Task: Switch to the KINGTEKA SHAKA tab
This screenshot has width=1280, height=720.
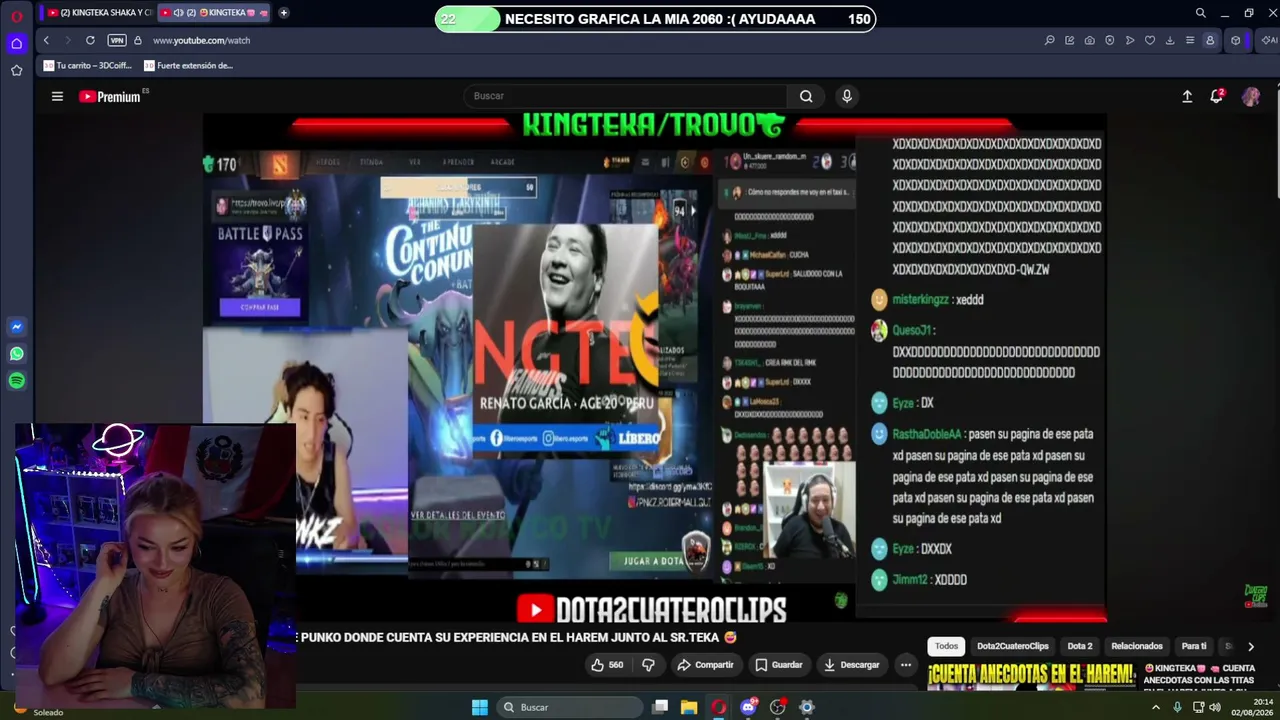Action: (100, 13)
